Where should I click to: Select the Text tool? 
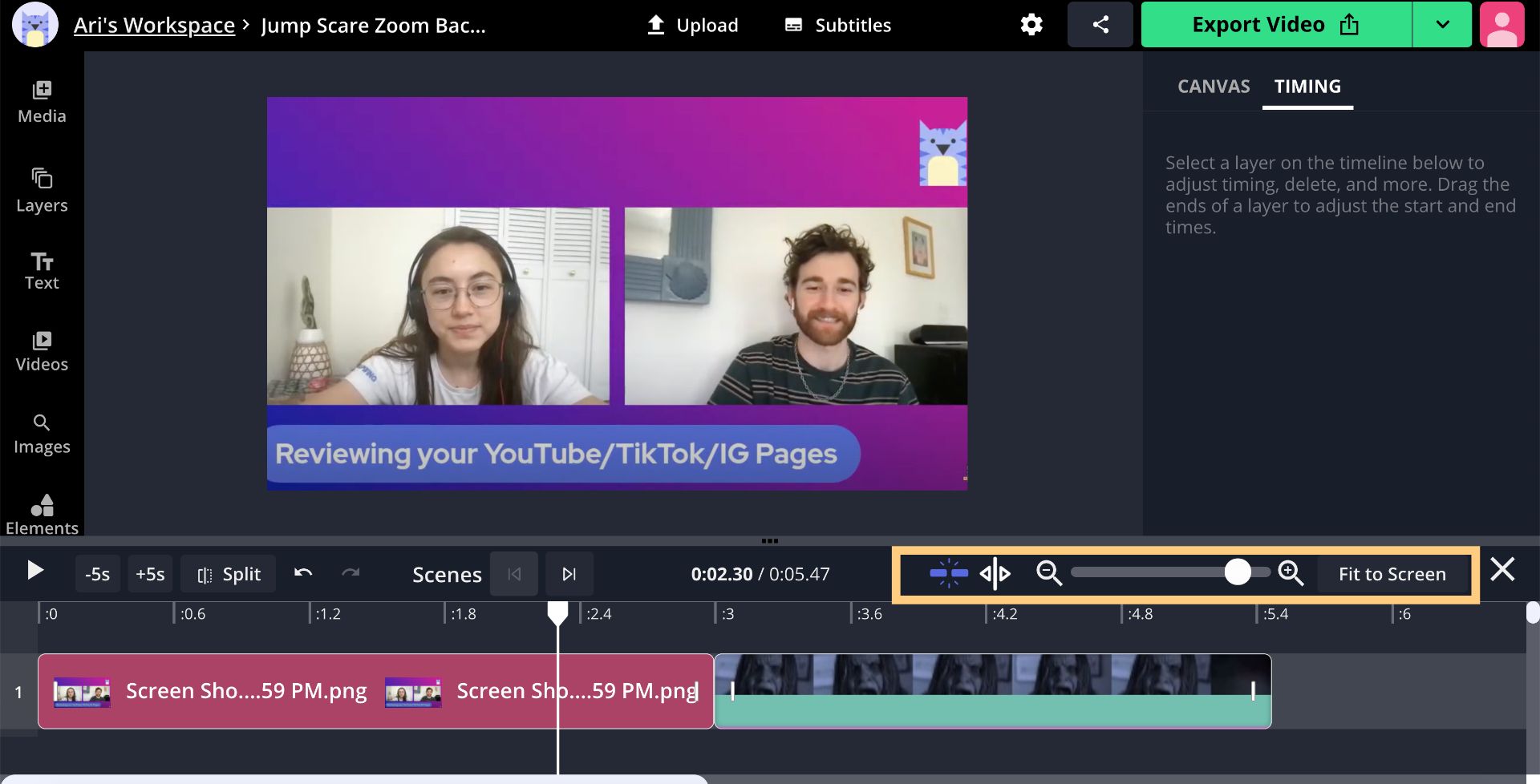[x=42, y=271]
